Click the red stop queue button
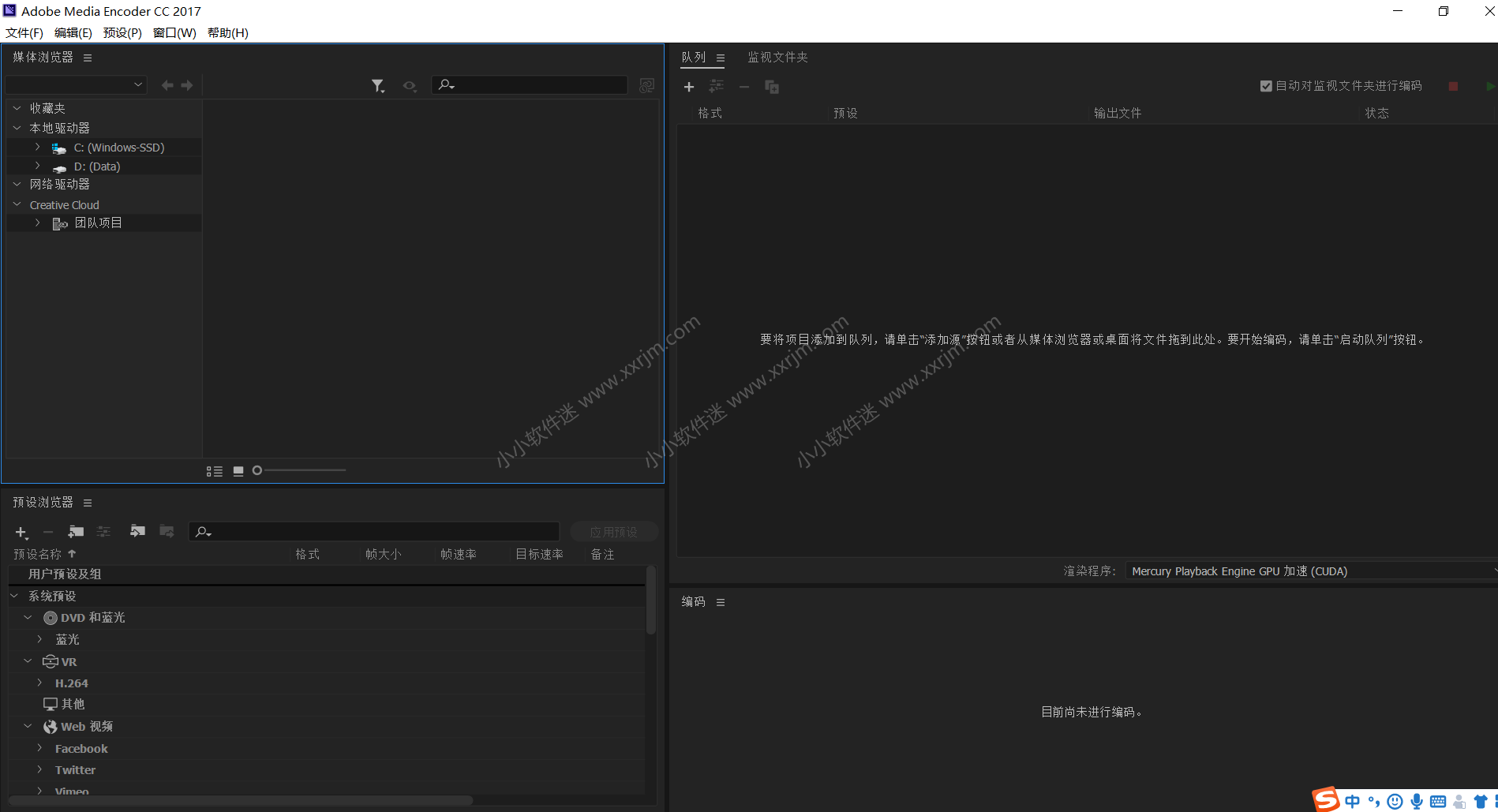Screen dimensions: 1498x812 click(1453, 86)
